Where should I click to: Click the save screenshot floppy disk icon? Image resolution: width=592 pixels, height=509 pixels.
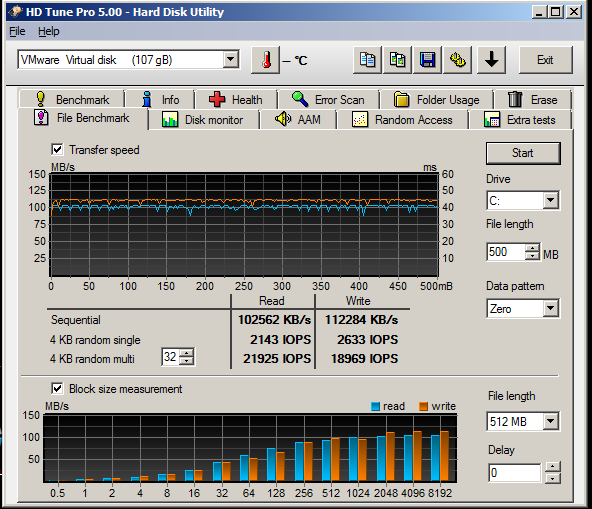pos(427,60)
